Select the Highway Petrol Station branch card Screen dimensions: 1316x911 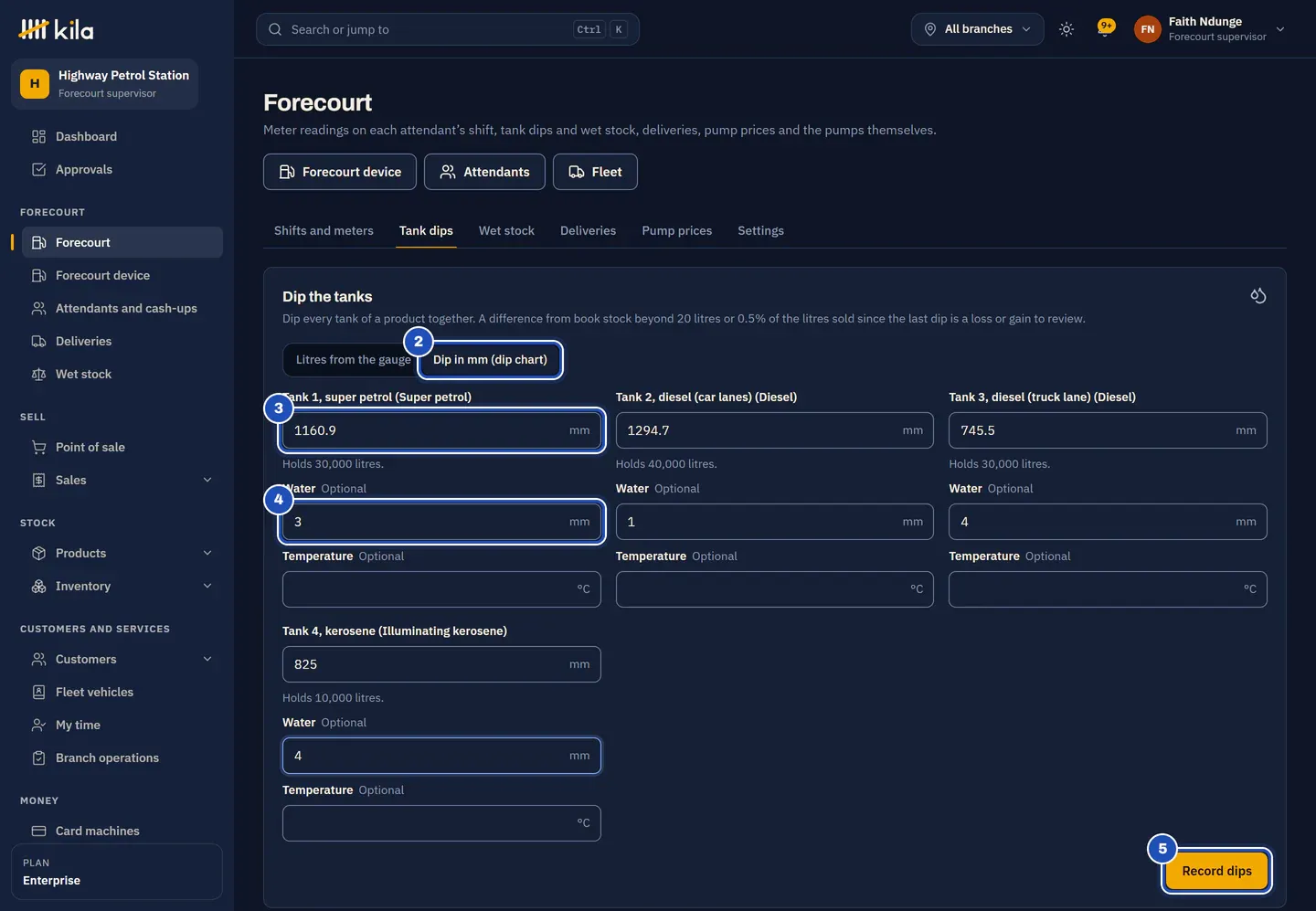point(105,84)
